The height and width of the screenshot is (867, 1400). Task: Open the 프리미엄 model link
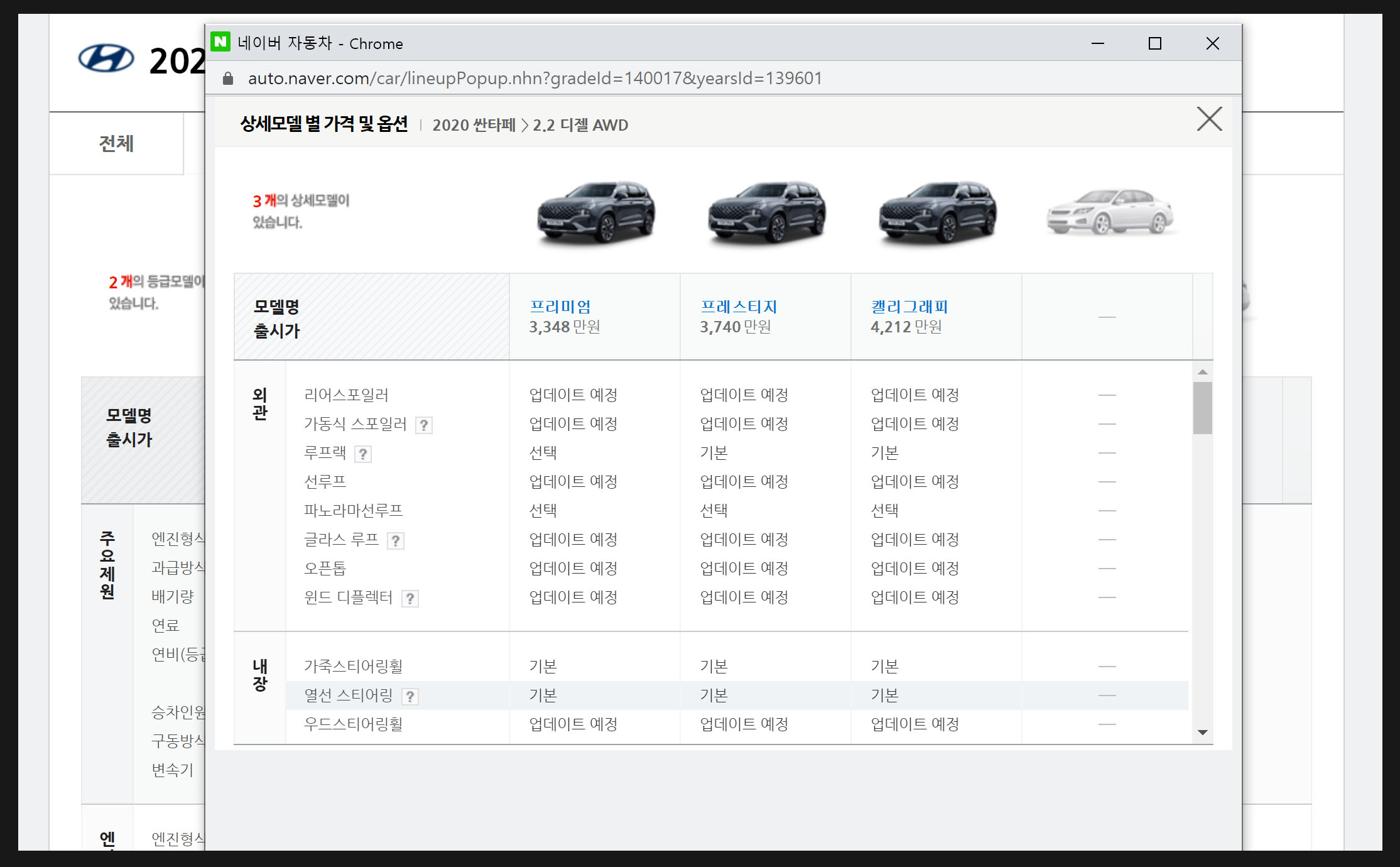pos(560,307)
